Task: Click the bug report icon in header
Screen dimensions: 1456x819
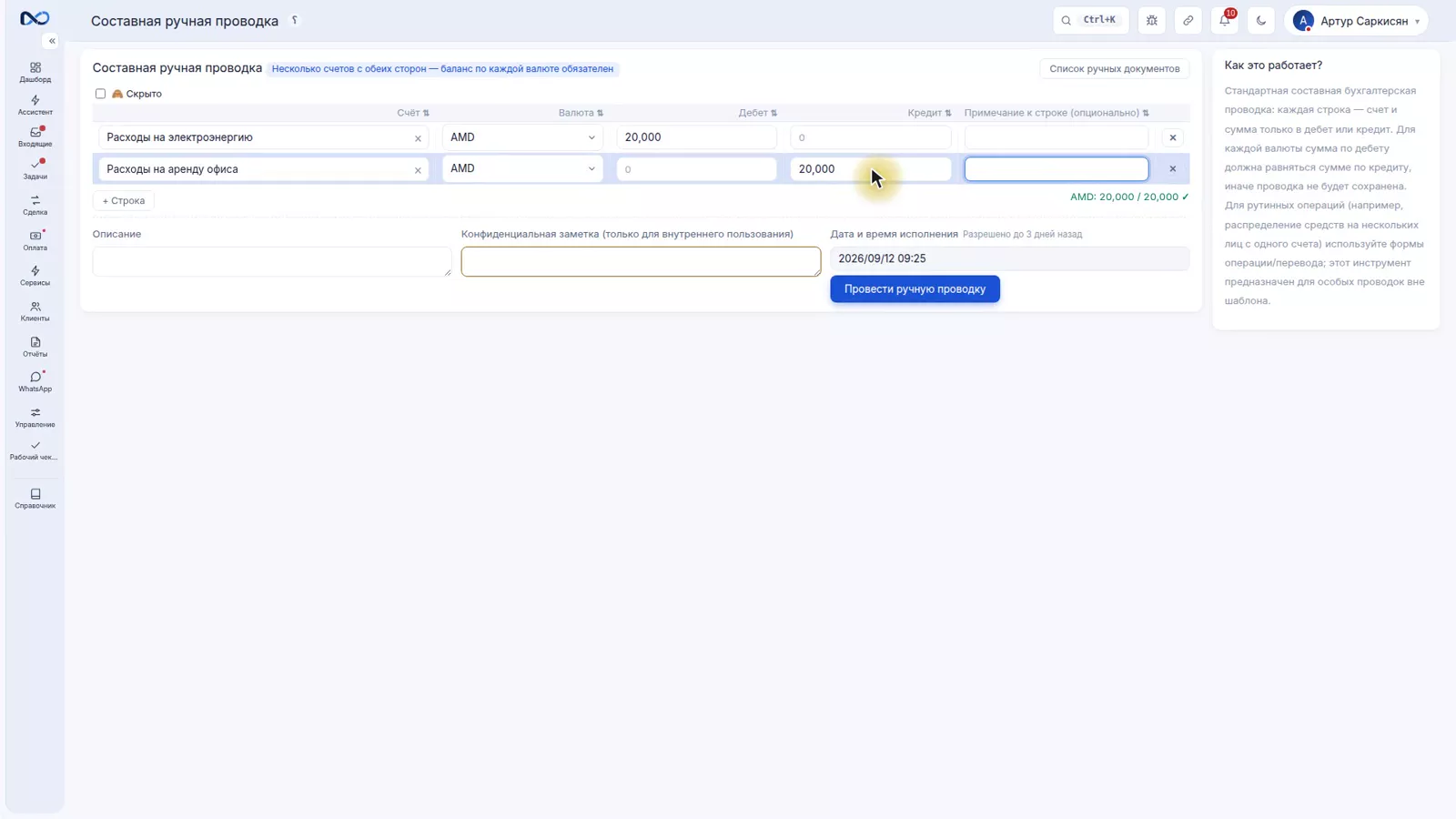Action: pyautogui.click(x=1152, y=20)
